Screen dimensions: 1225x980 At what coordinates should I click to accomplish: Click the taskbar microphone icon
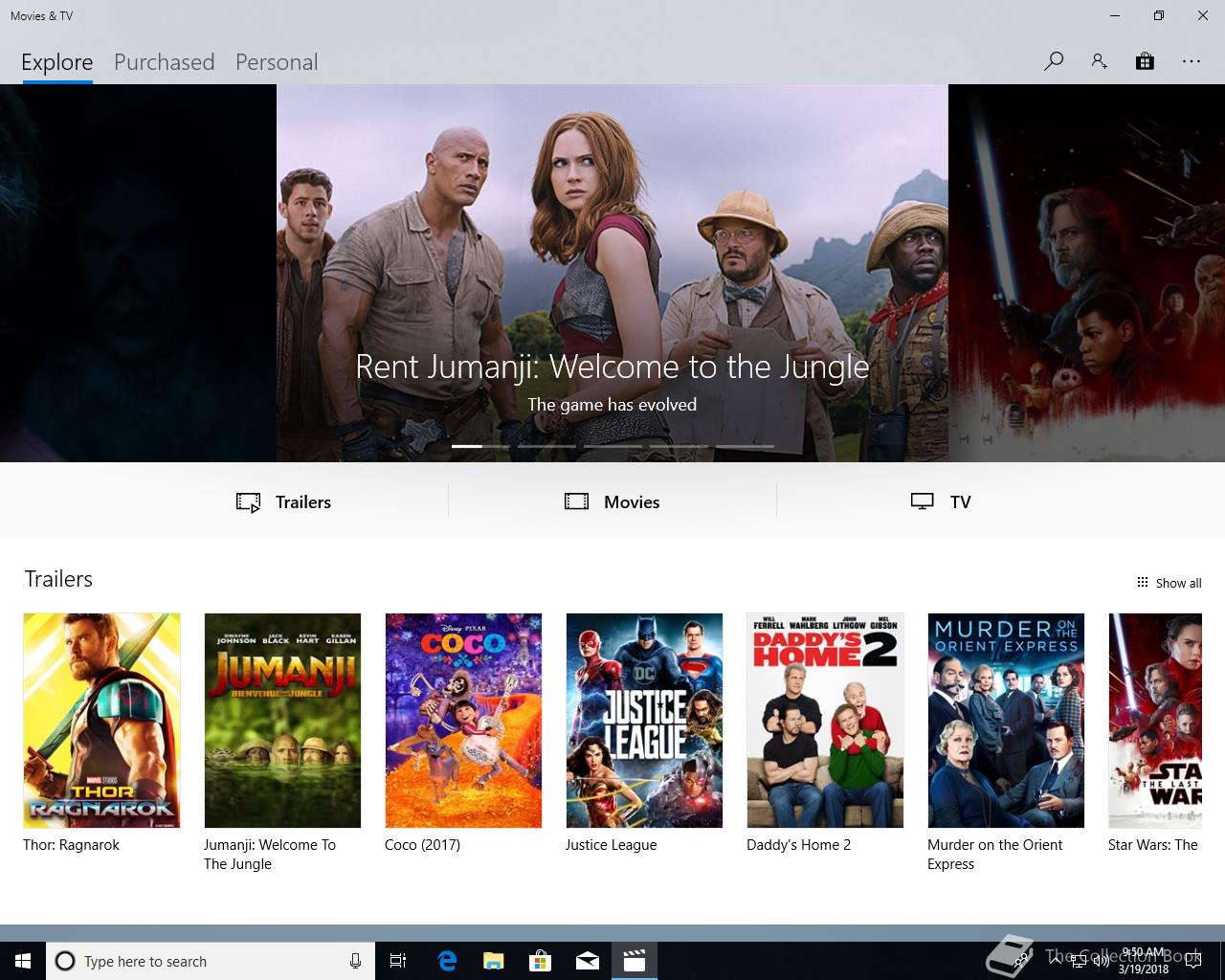[x=355, y=961]
